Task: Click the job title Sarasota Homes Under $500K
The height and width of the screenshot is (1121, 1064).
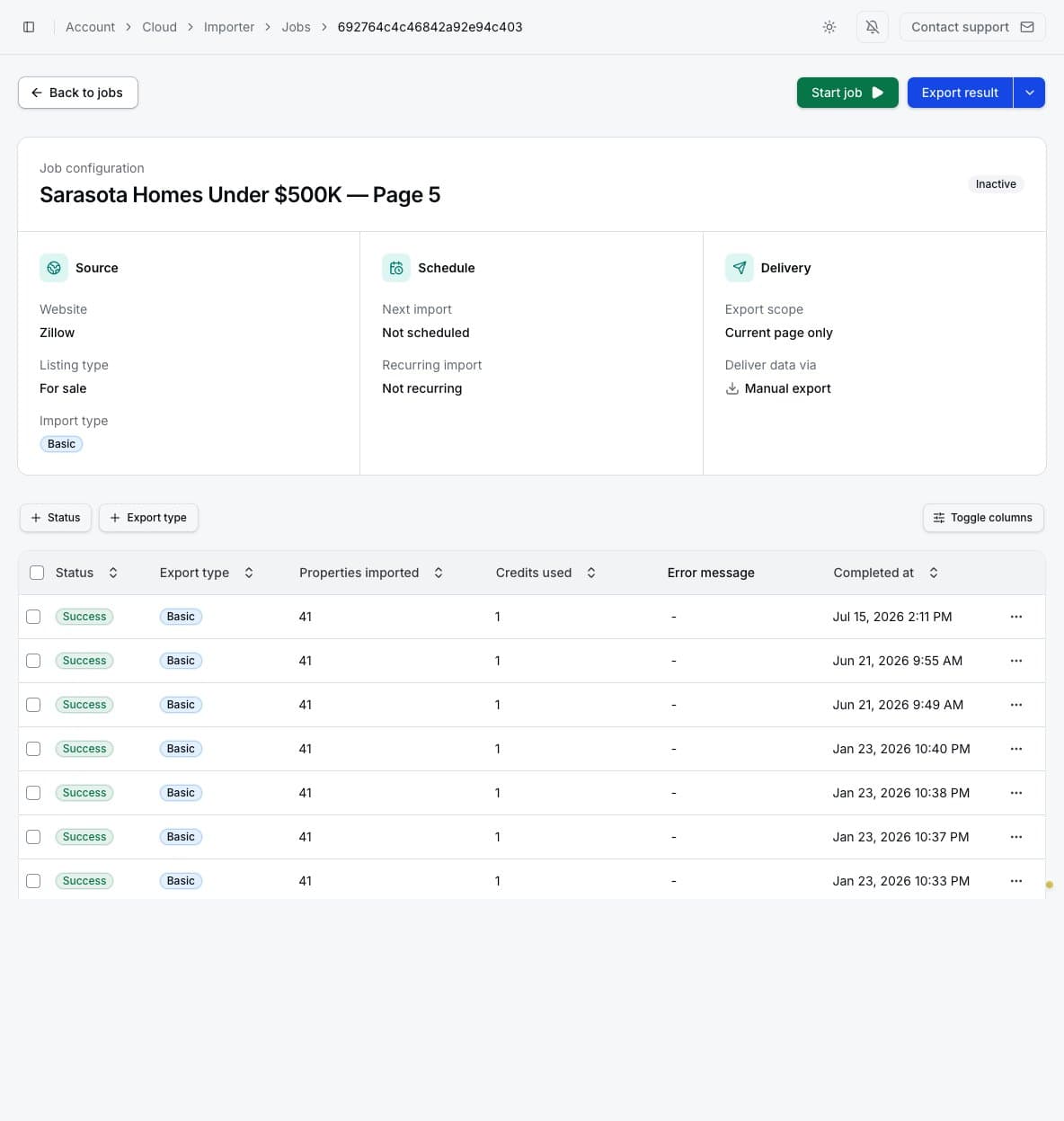Action: [x=240, y=195]
